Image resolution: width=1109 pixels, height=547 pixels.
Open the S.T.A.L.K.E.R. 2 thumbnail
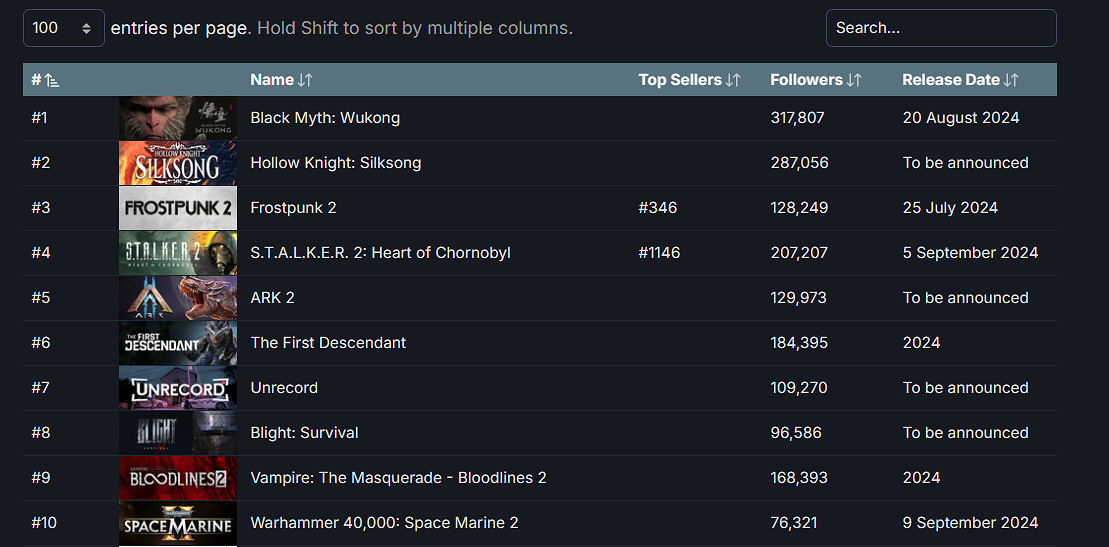click(x=178, y=253)
